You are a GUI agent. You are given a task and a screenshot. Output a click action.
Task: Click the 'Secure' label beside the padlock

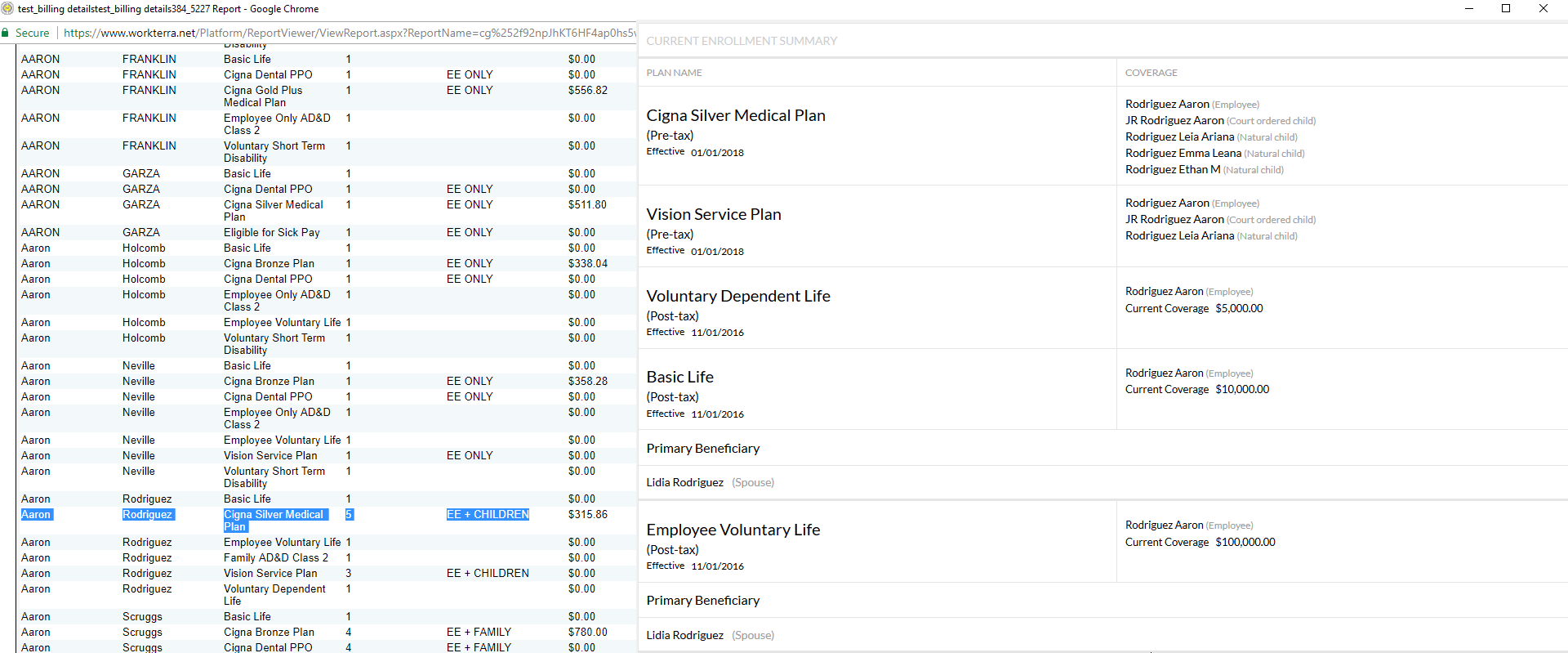click(x=33, y=33)
